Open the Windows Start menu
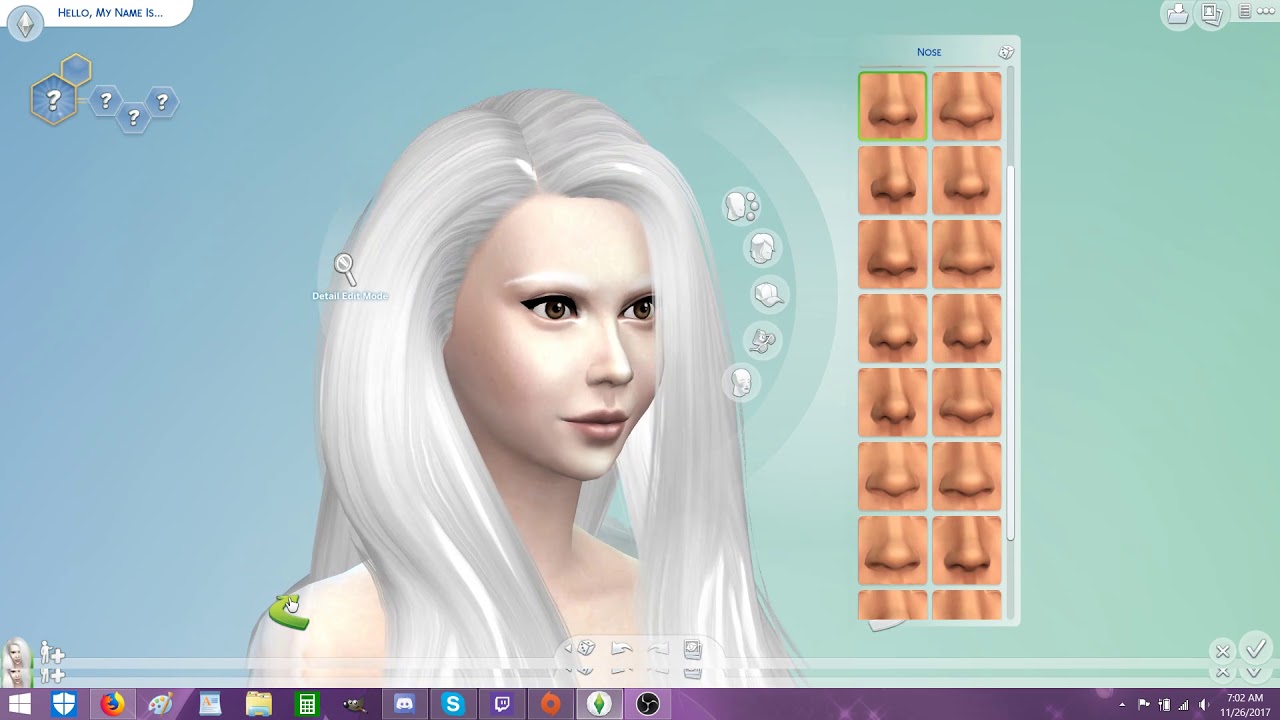 pyautogui.click(x=19, y=704)
